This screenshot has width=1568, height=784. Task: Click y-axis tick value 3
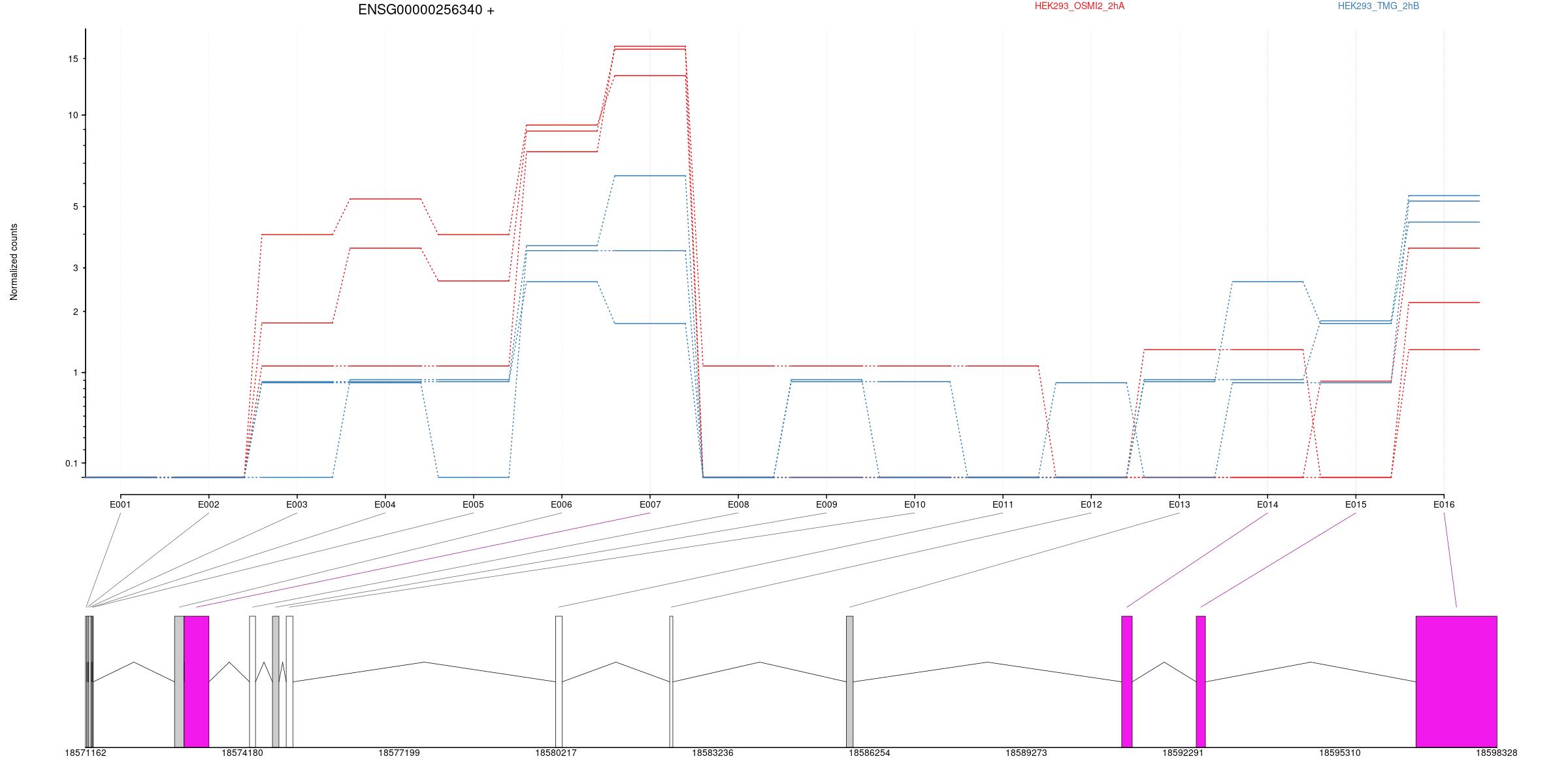[x=74, y=268]
